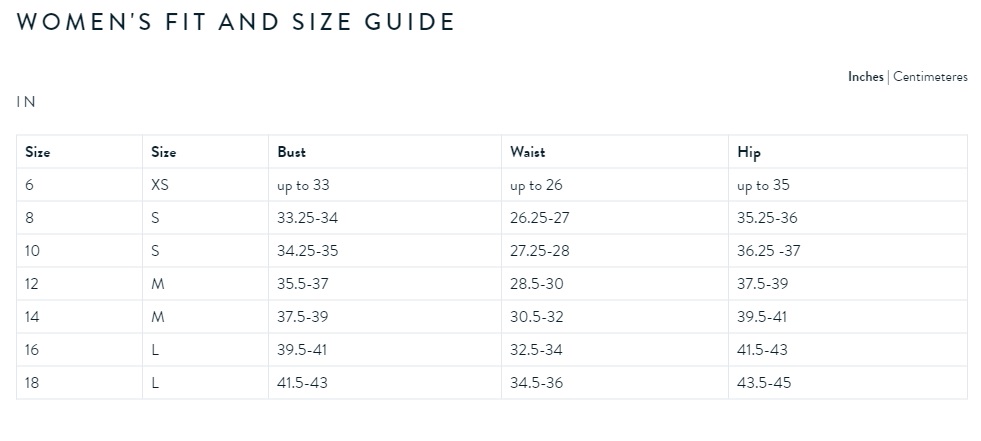This screenshot has height=441, width=981.
Task: Click bust measurement 39.5-41
Action: (x=302, y=350)
